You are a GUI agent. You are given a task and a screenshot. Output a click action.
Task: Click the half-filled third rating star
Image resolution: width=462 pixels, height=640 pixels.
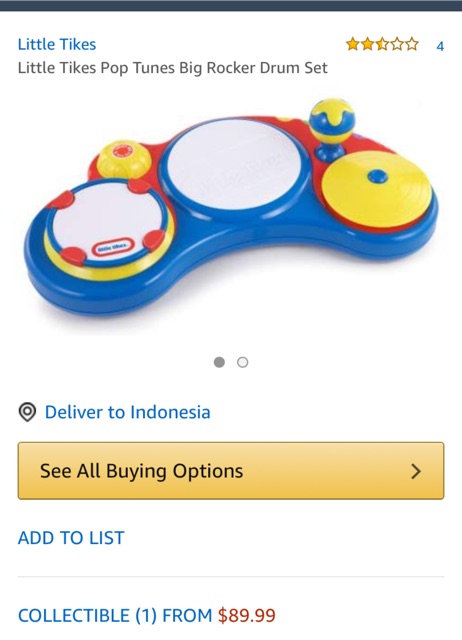tap(382, 44)
